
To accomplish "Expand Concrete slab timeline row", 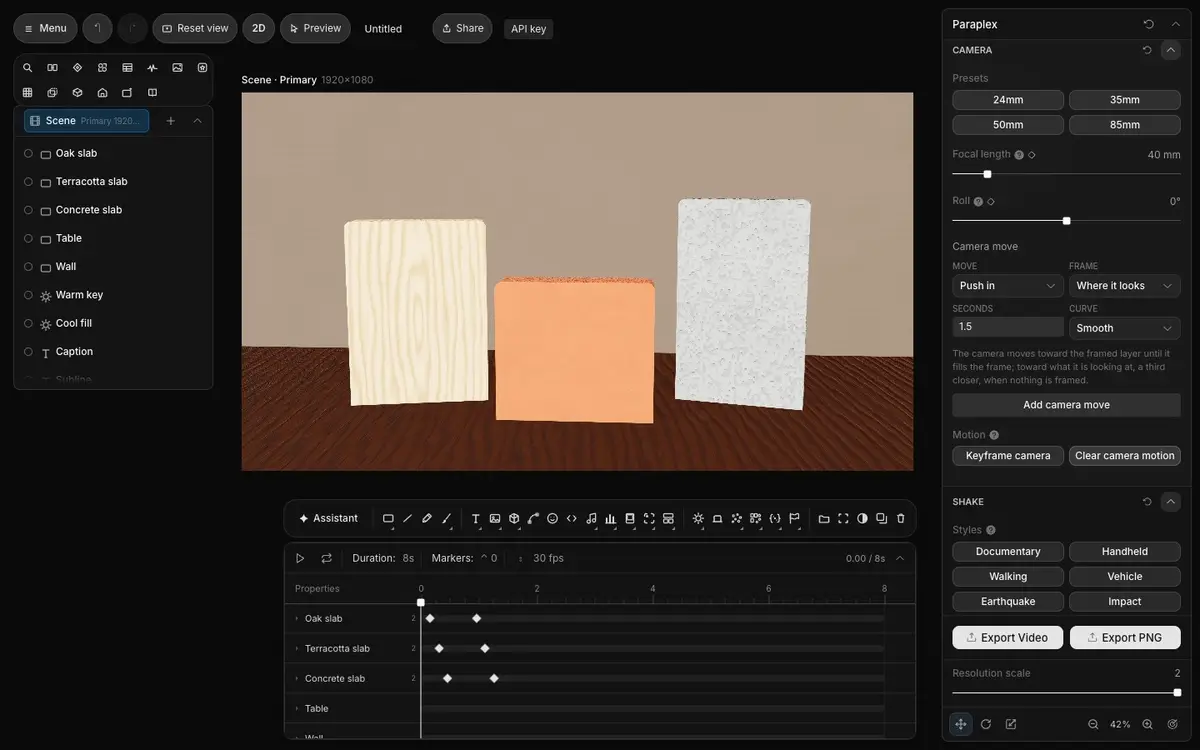I will click(297, 678).
